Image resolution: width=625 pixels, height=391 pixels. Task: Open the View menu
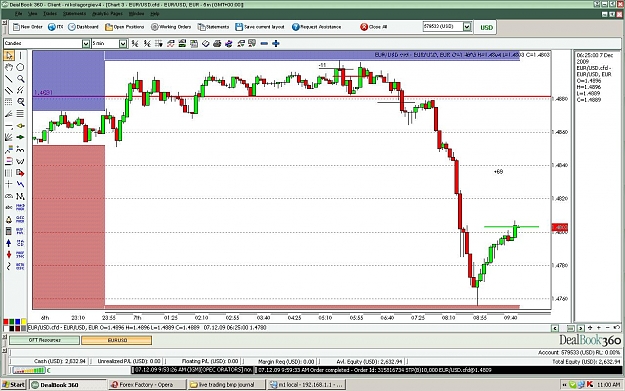[32, 14]
